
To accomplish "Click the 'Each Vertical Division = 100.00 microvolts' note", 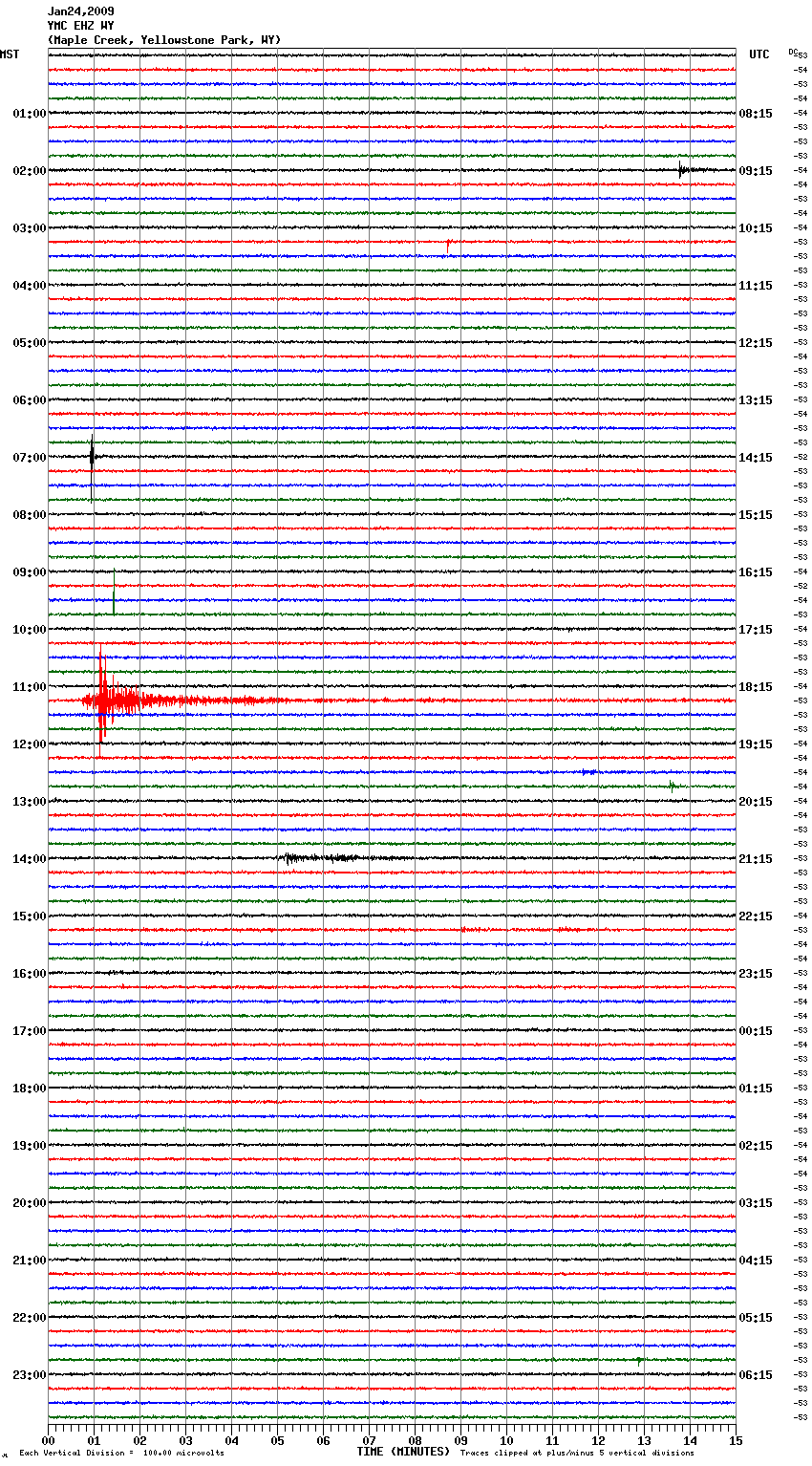I will click(122, 1454).
